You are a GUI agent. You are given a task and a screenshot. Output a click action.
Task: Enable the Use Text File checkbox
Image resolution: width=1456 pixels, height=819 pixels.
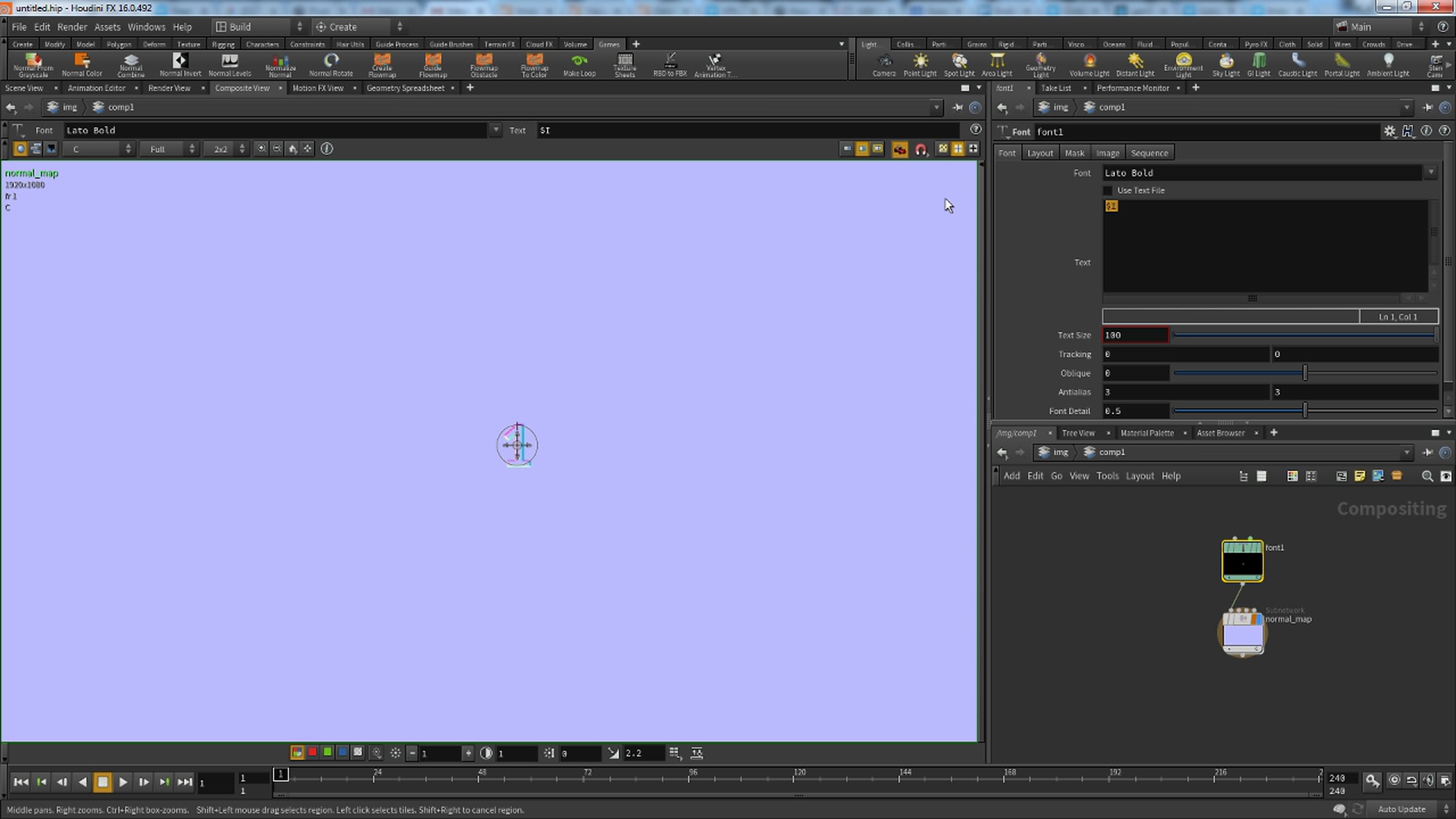(x=1108, y=190)
